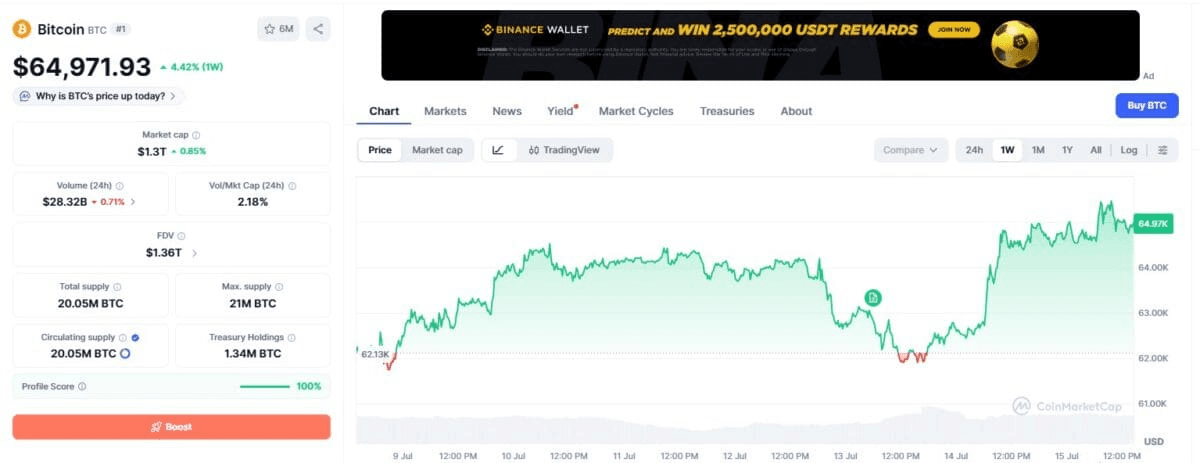Click the share icon next to 6M
The height and width of the screenshot is (463, 1200).
[x=317, y=29]
